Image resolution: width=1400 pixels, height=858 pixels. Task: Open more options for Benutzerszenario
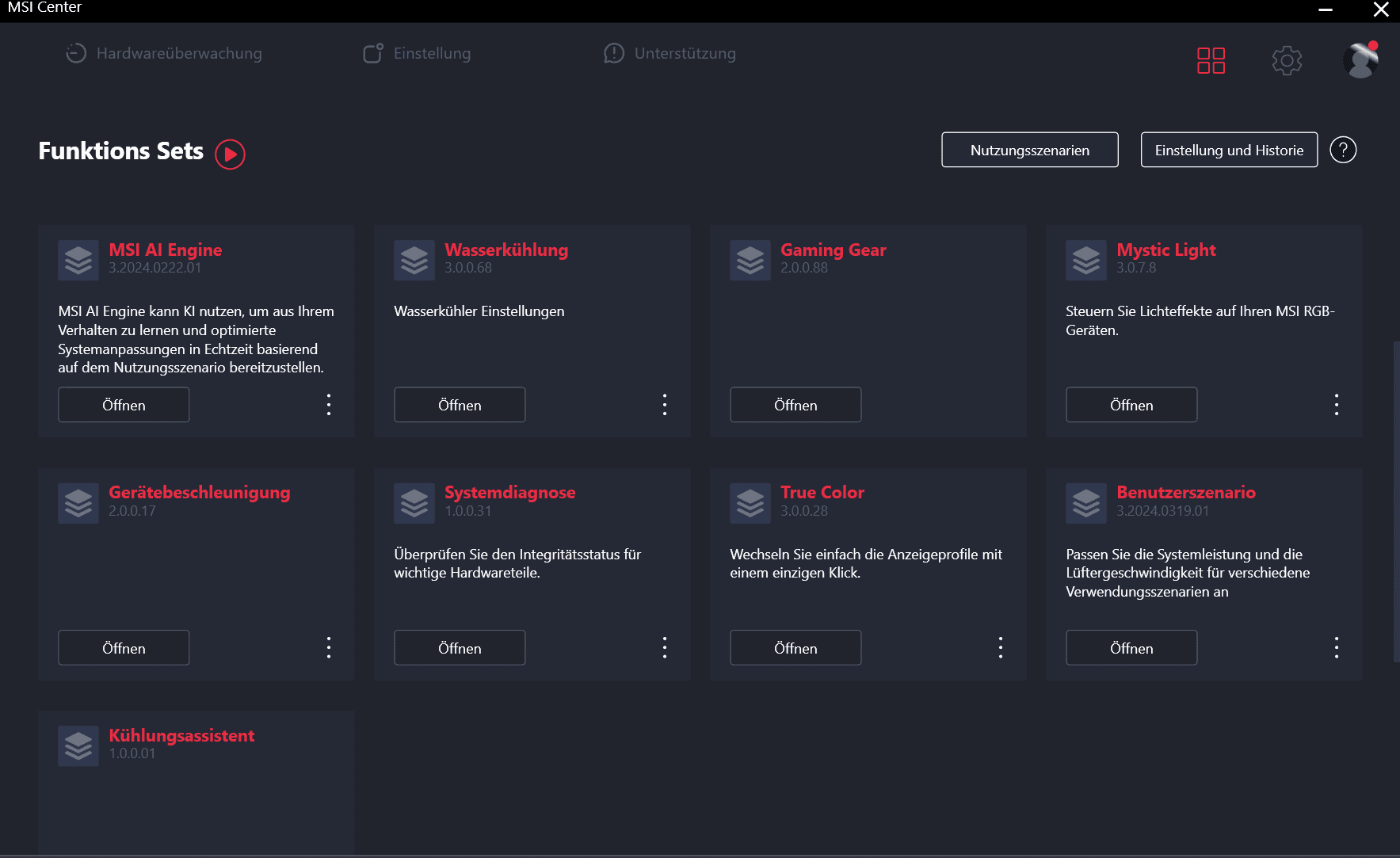(1337, 648)
